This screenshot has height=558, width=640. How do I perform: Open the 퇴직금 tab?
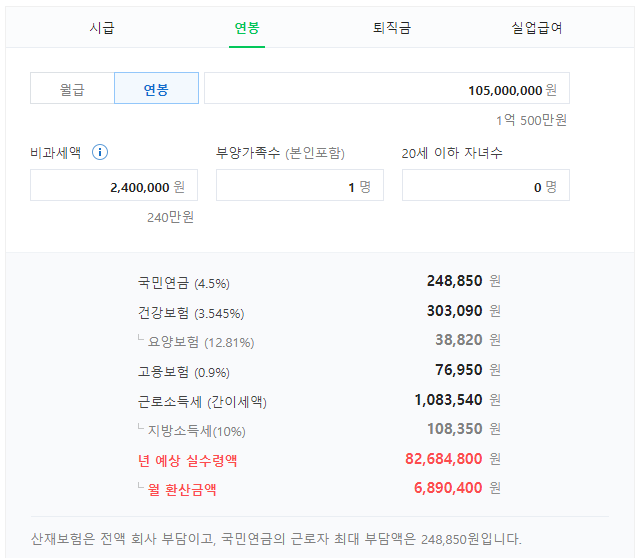pyautogui.click(x=392, y=28)
